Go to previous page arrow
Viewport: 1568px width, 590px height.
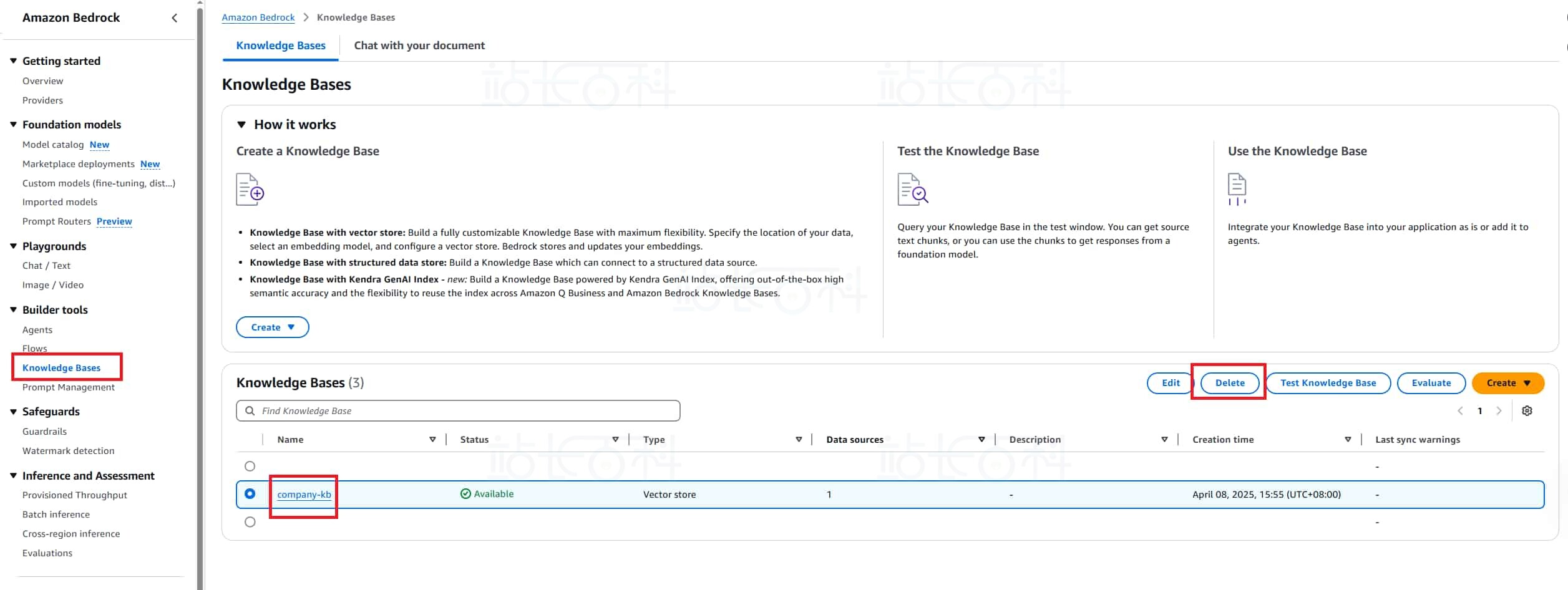click(x=1460, y=411)
